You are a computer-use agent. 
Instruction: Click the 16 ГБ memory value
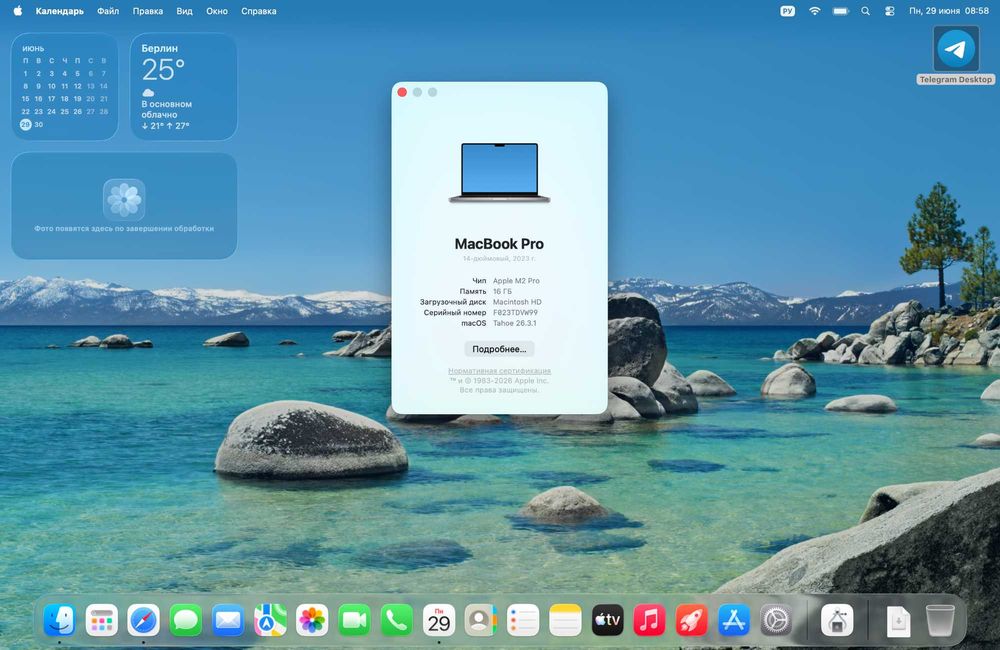click(503, 292)
